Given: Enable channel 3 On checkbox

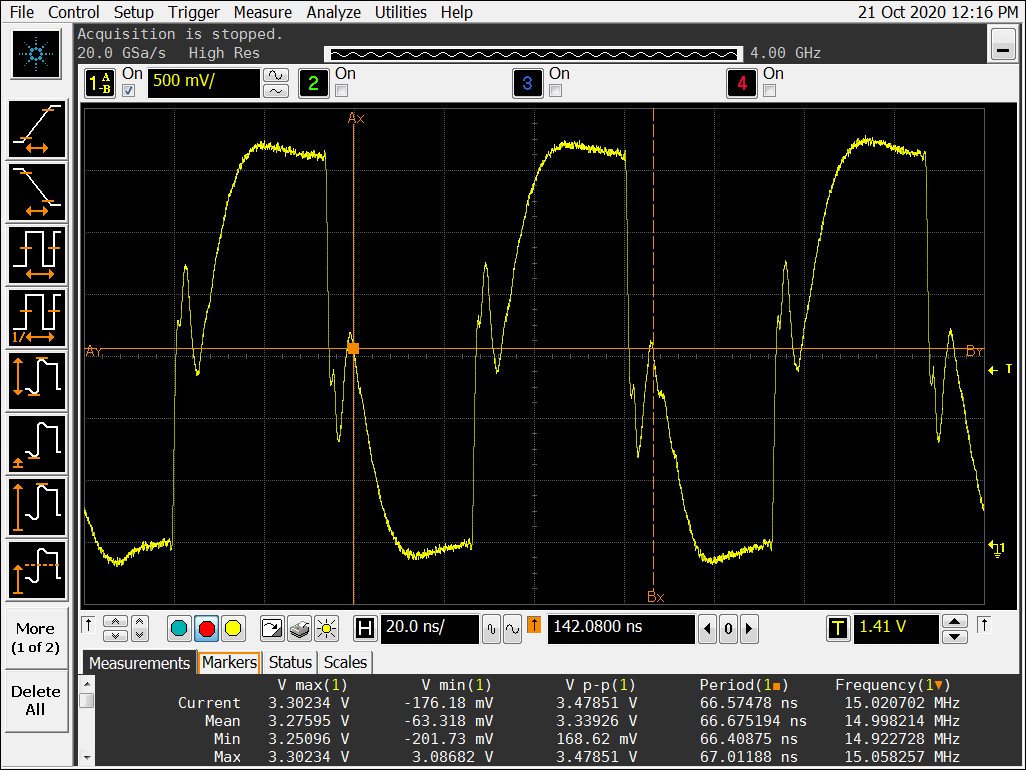Looking at the screenshot, I should pyautogui.click(x=556, y=91).
